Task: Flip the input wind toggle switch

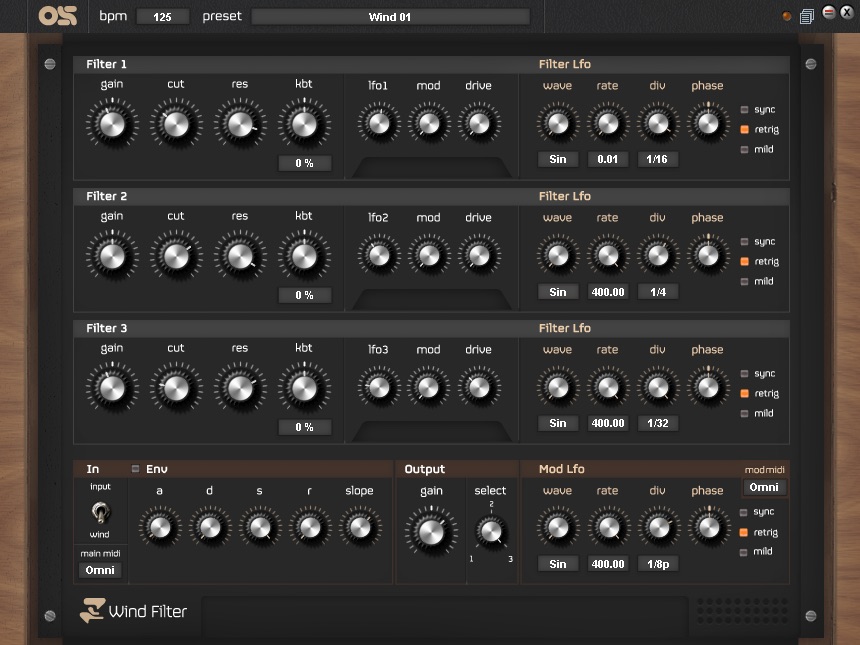Action: click(x=100, y=512)
